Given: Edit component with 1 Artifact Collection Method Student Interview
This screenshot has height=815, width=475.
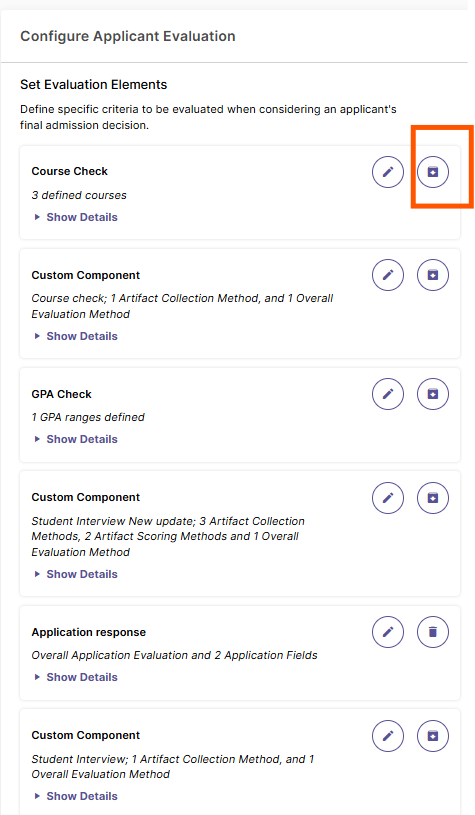Looking at the screenshot, I should 388,736.
